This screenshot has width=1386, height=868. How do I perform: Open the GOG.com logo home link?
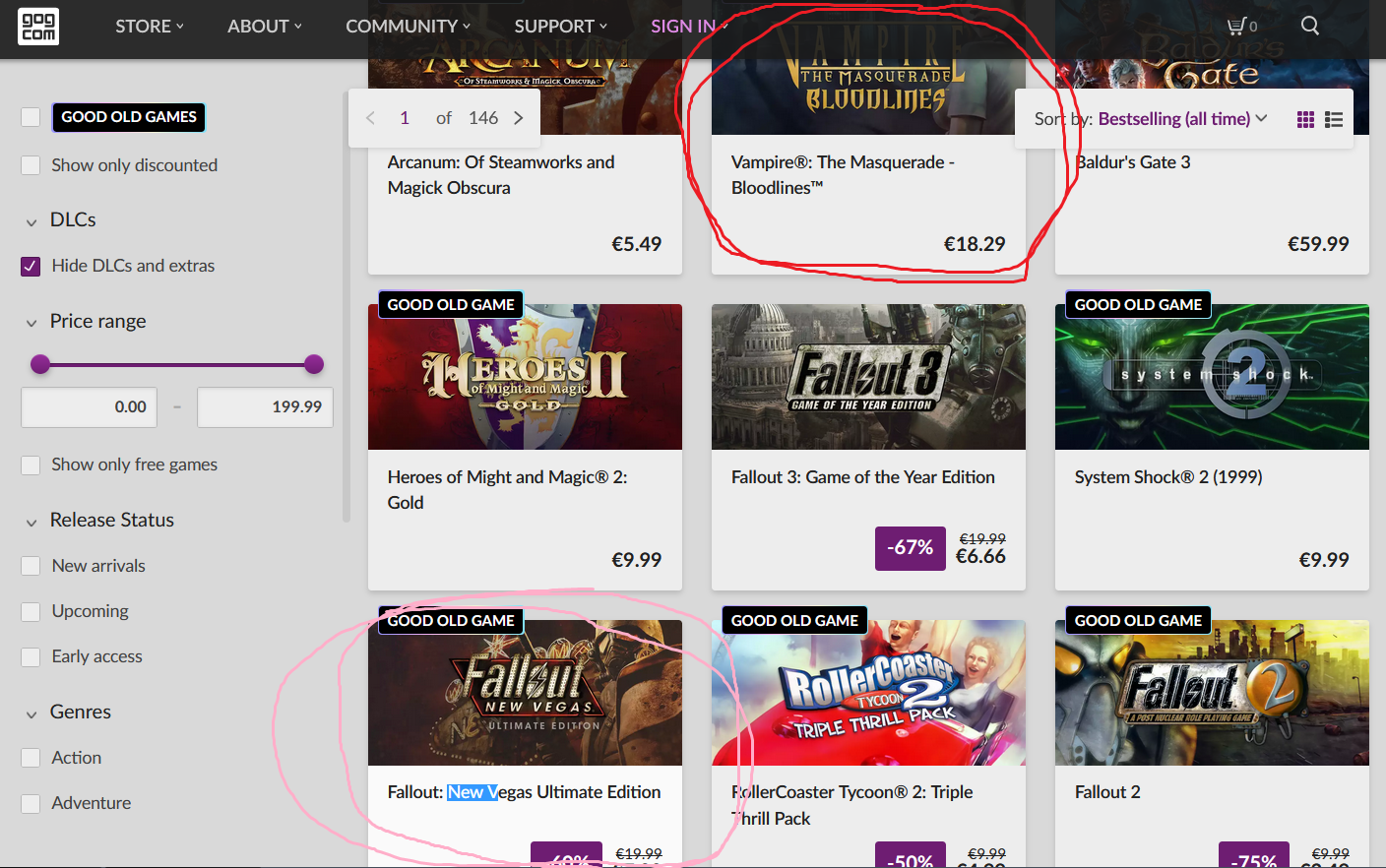coord(38,27)
